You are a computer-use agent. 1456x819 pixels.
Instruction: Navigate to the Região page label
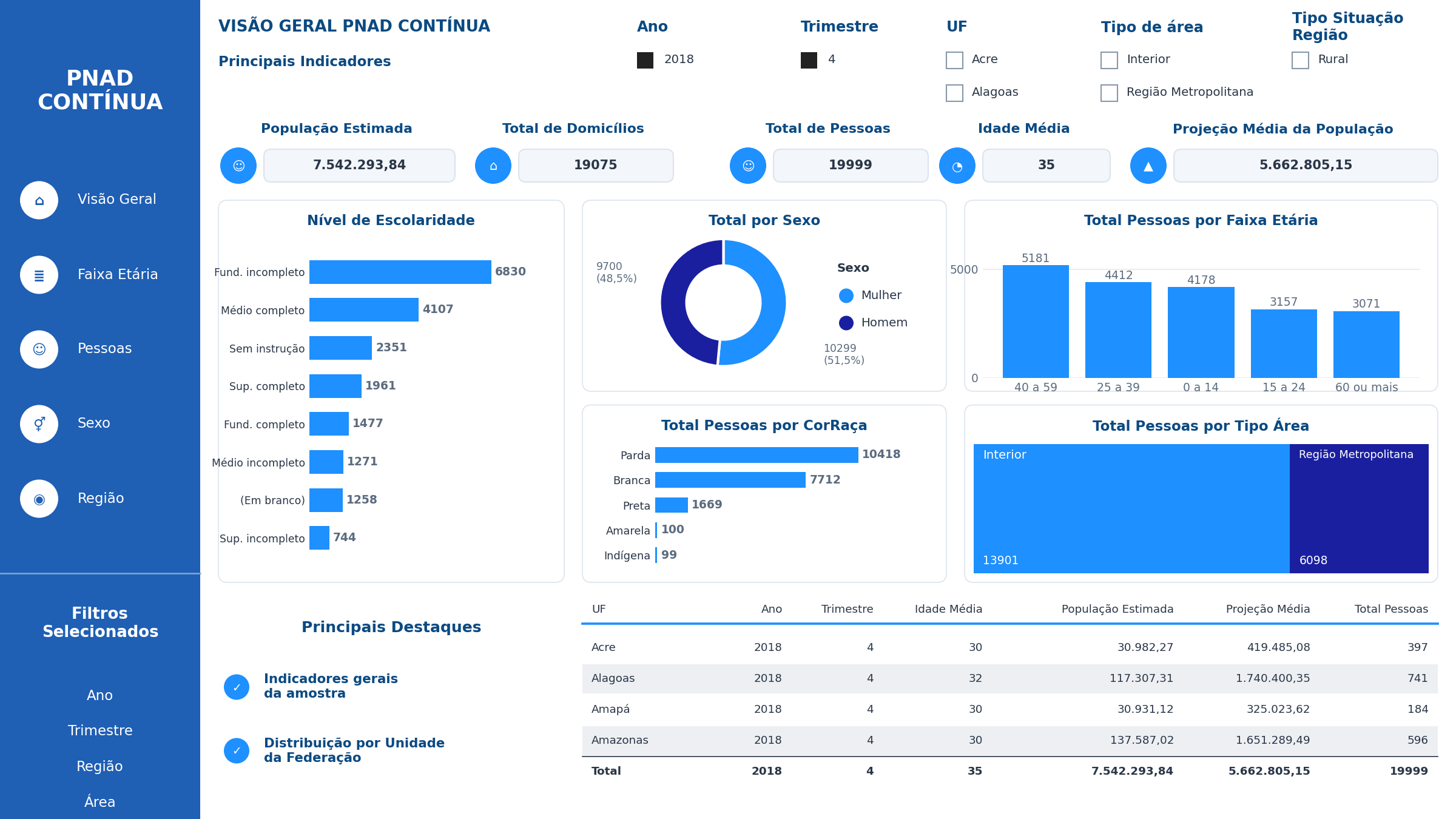[101, 499]
